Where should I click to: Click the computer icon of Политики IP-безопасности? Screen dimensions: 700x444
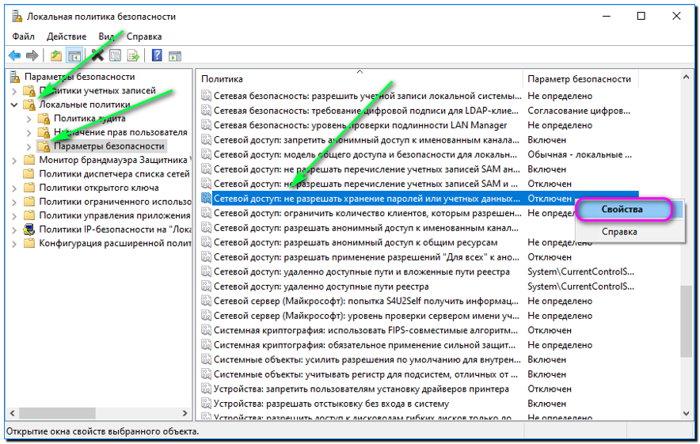[x=29, y=229]
